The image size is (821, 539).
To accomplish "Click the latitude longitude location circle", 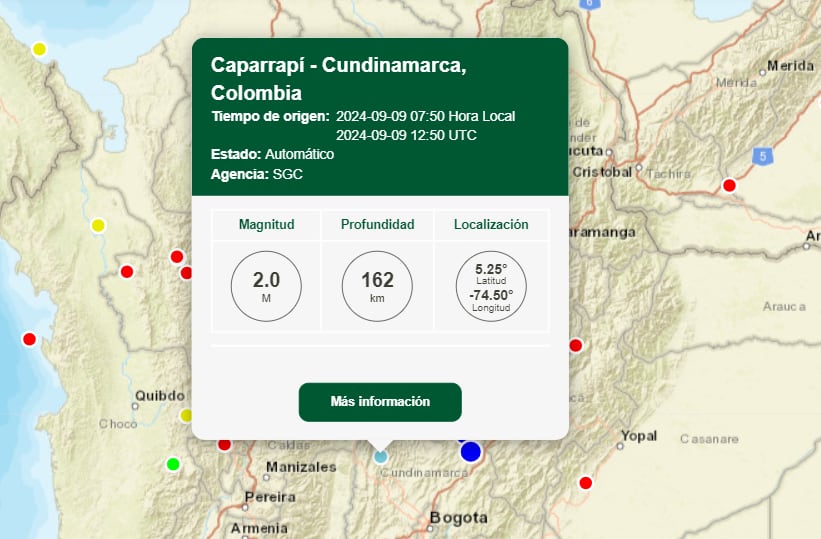I will [491, 286].
